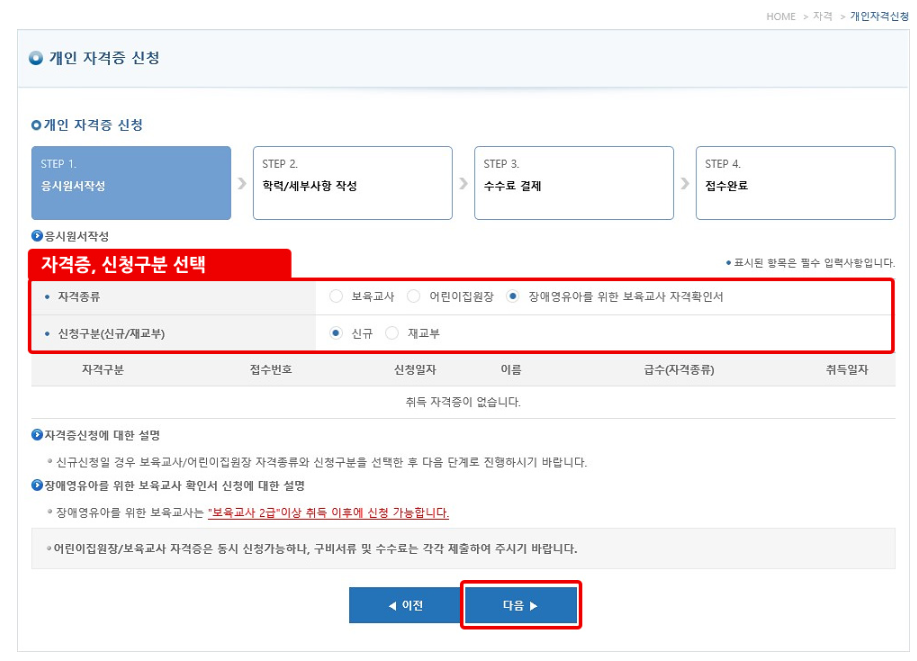Select the 보육교사 radio button
Viewport: 917px width, 661px height.
tap(336, 297)
